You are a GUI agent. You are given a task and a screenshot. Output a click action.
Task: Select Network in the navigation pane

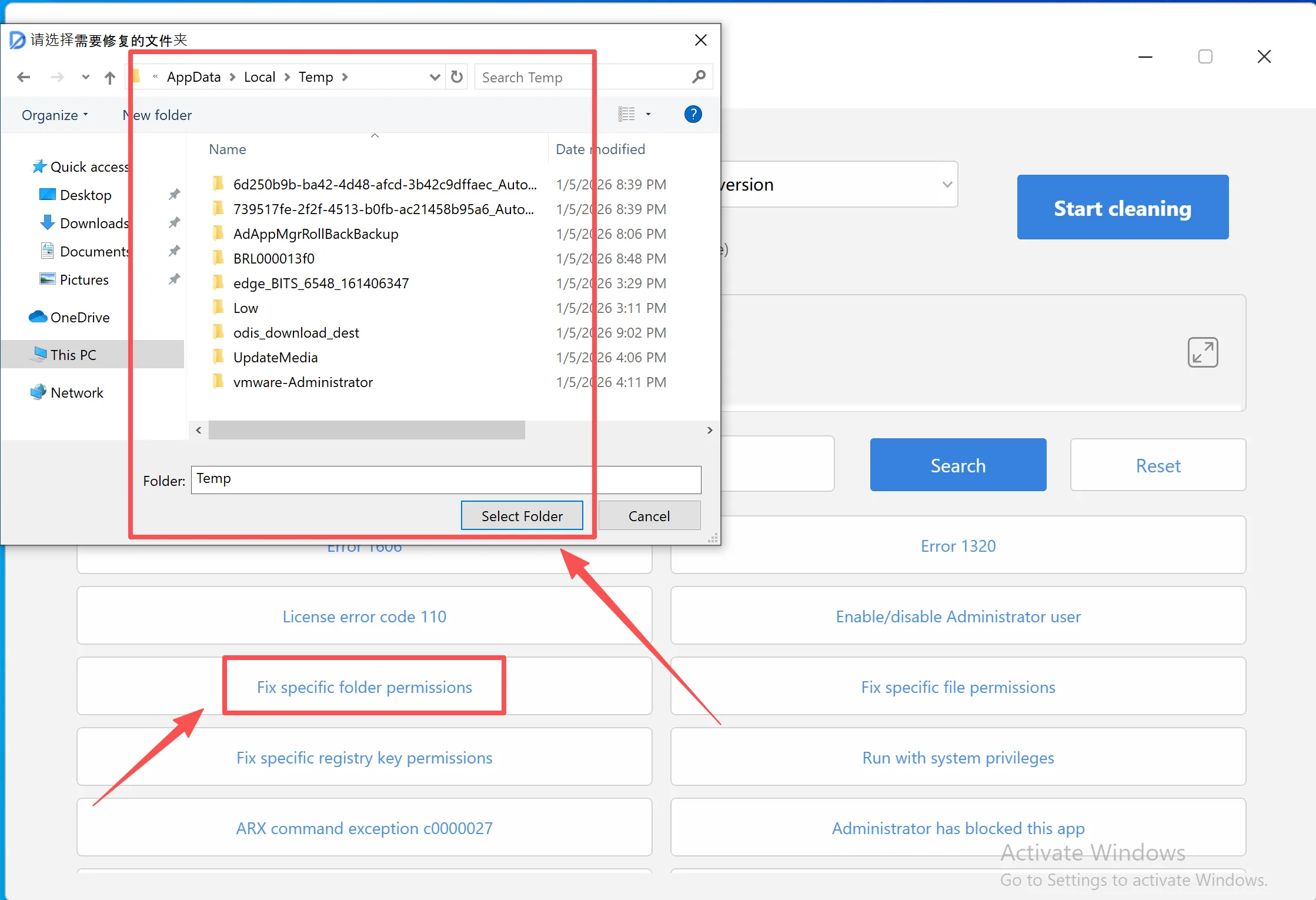click(x=76, y=392)
